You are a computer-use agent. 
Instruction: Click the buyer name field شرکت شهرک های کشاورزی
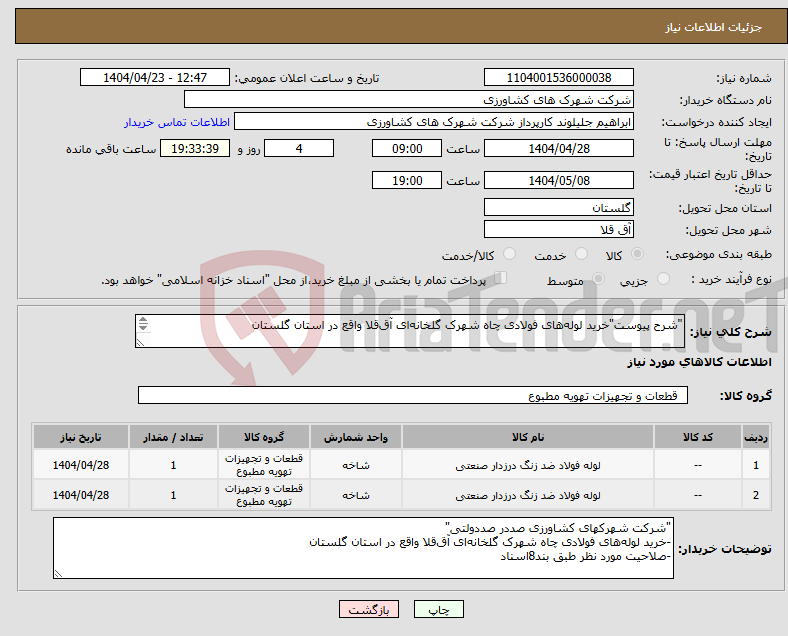pos(409,99)
